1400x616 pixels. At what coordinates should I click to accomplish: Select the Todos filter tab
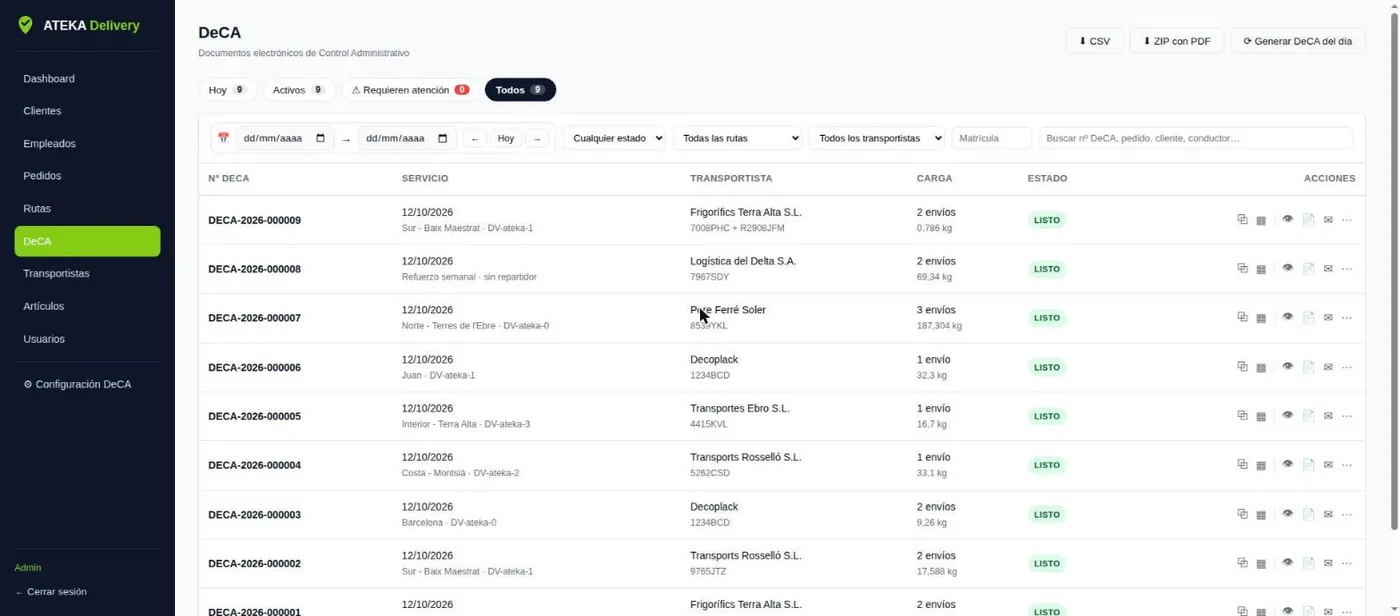click(x=520, y=90)
